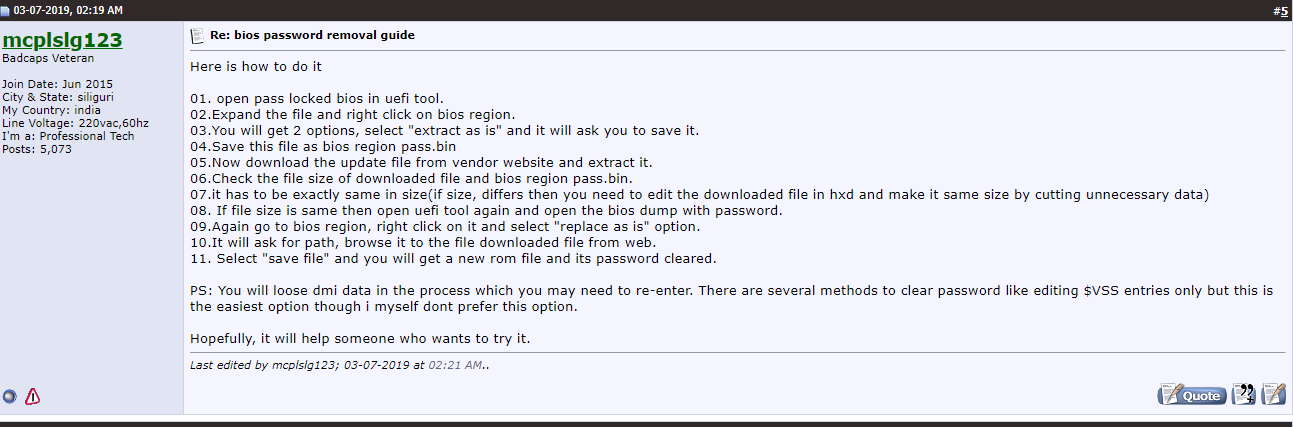Click the document icon beside the post title
The height and width of the screenshot is (427, 1293).
tap(198, 36)
